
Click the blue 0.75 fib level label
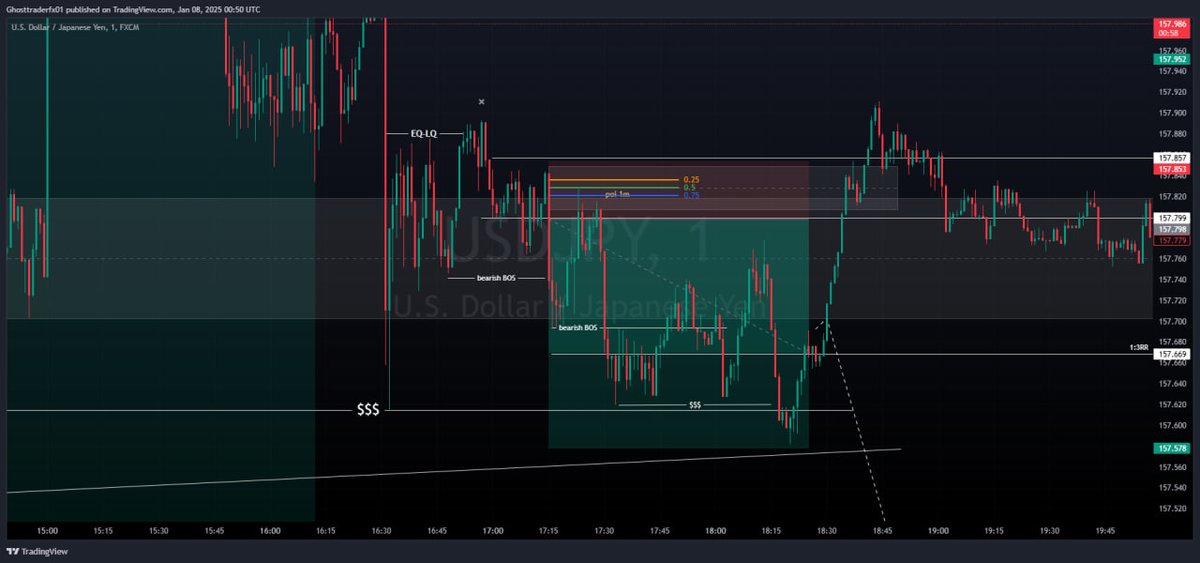point(691,195)
